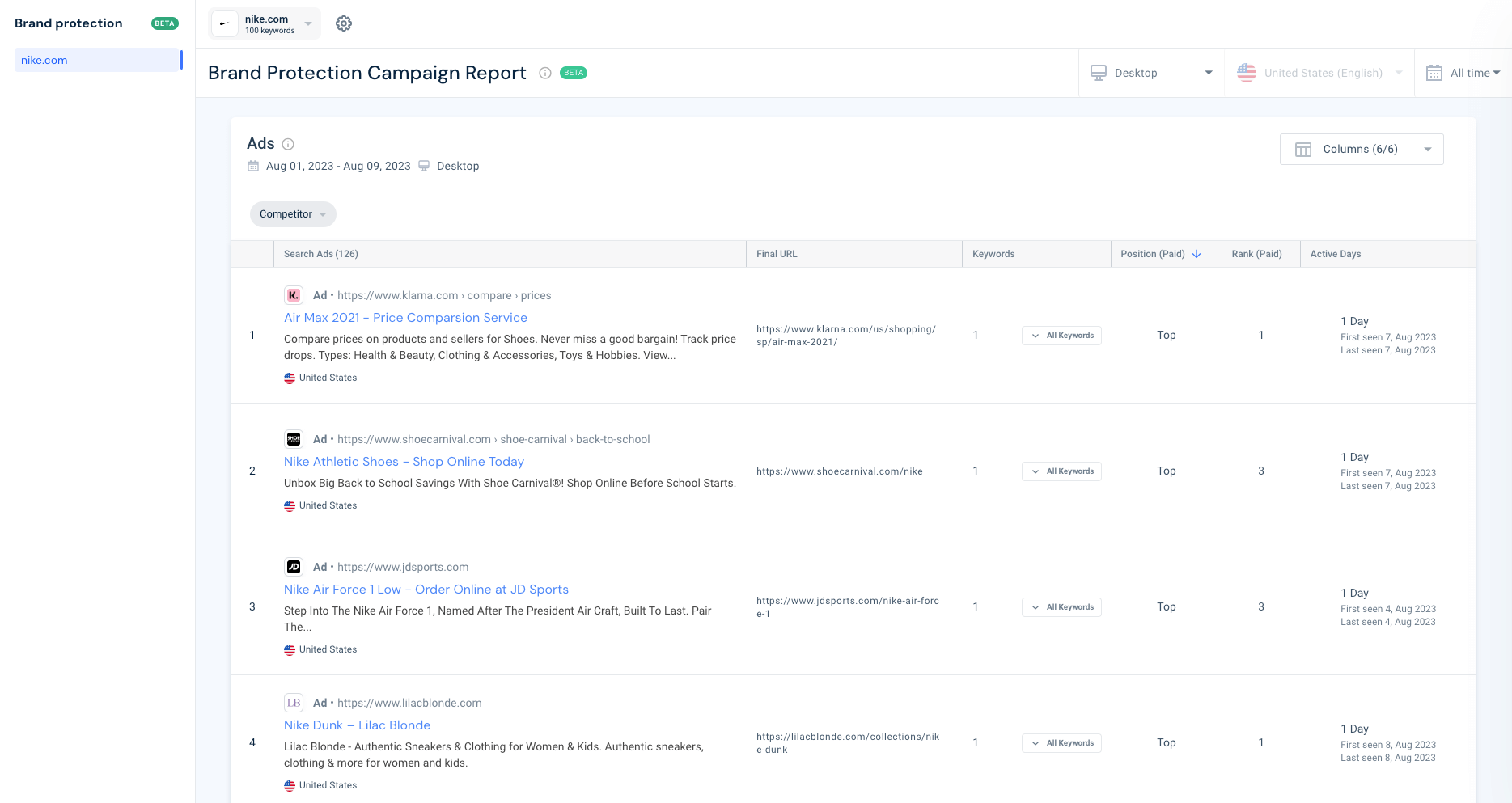
Task: Click the desktop monitor icon in the device selector
Action: [1099, 73]
